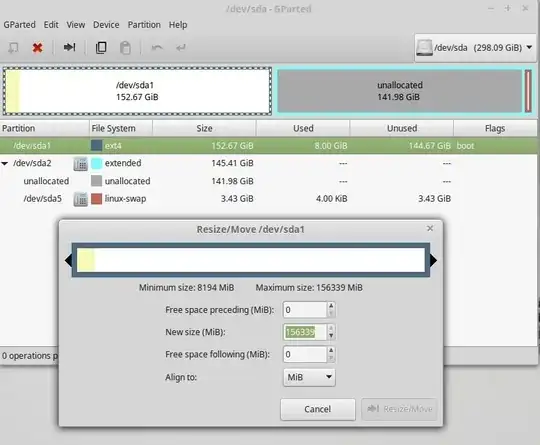Click the key icon beside /dev/sda5
540x445 pixels.
[81, 199]
